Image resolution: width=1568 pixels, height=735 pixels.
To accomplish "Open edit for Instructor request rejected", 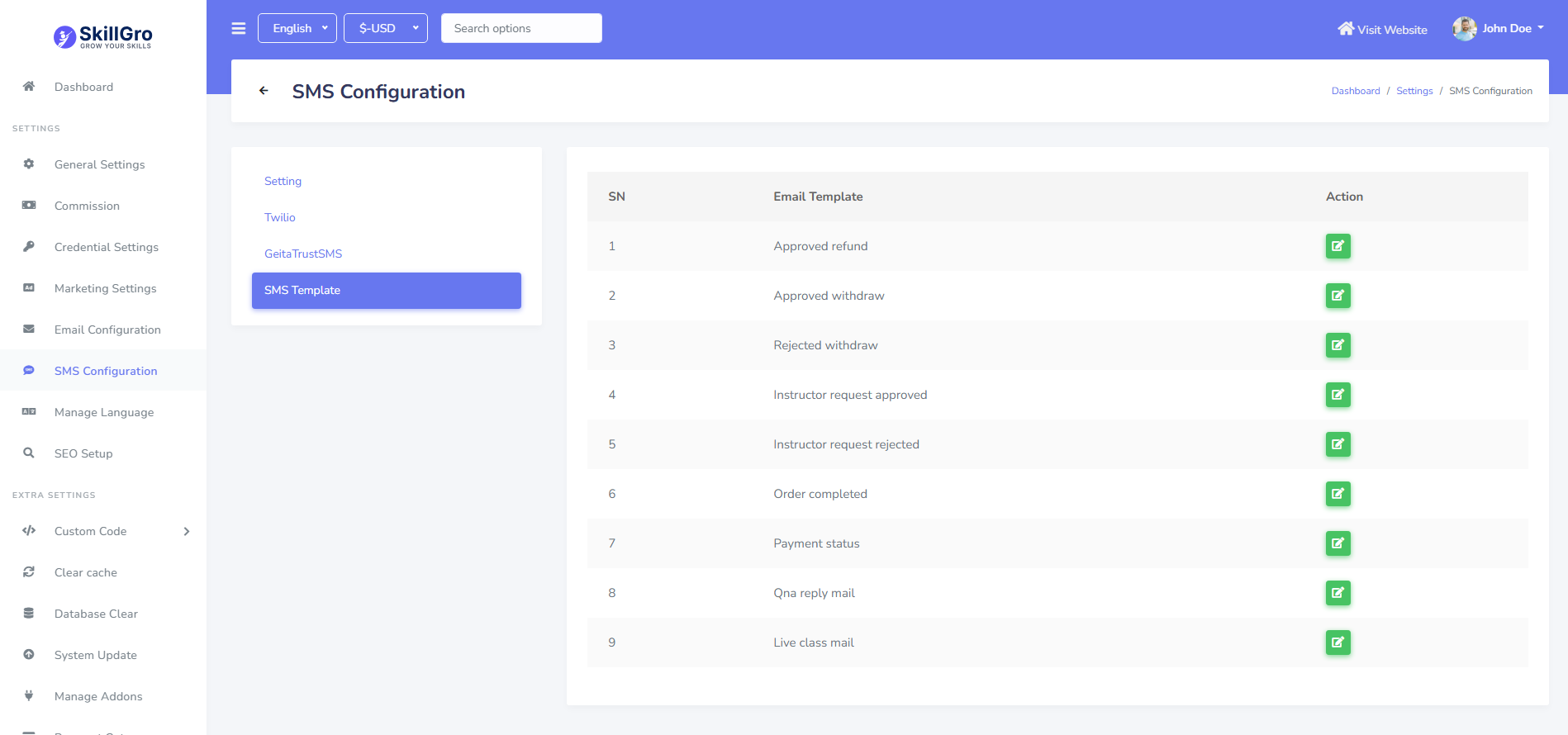I will click(x=1338, y=444).
